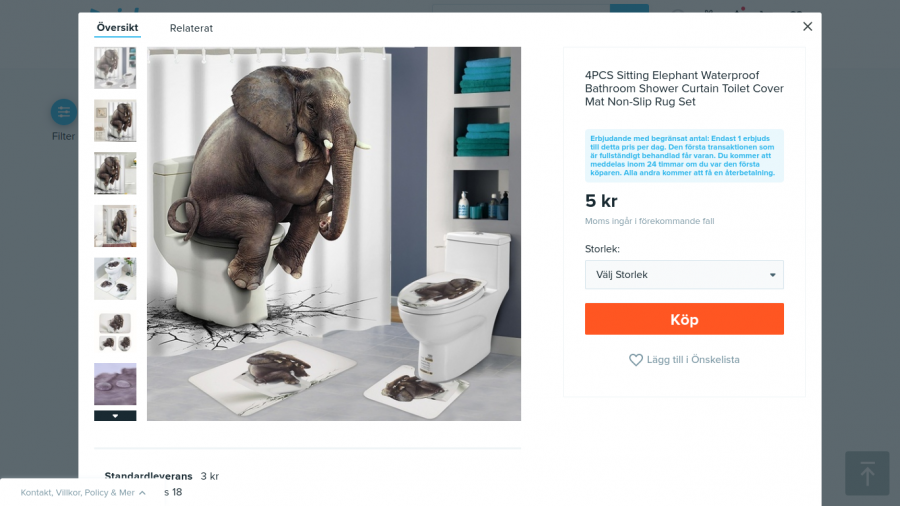
Task: Click the heart wishlist icon
Action: pyautogui.click(x=635, y=360)
